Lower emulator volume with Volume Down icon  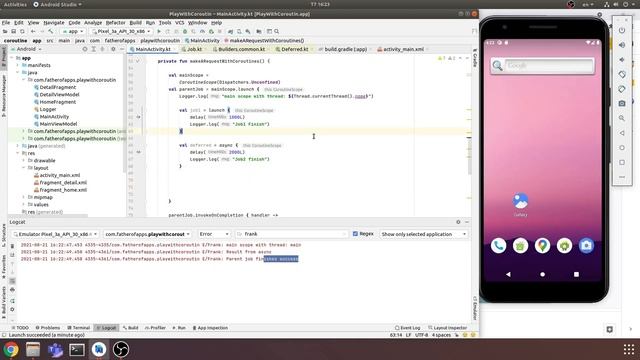[x=622, y=60]
